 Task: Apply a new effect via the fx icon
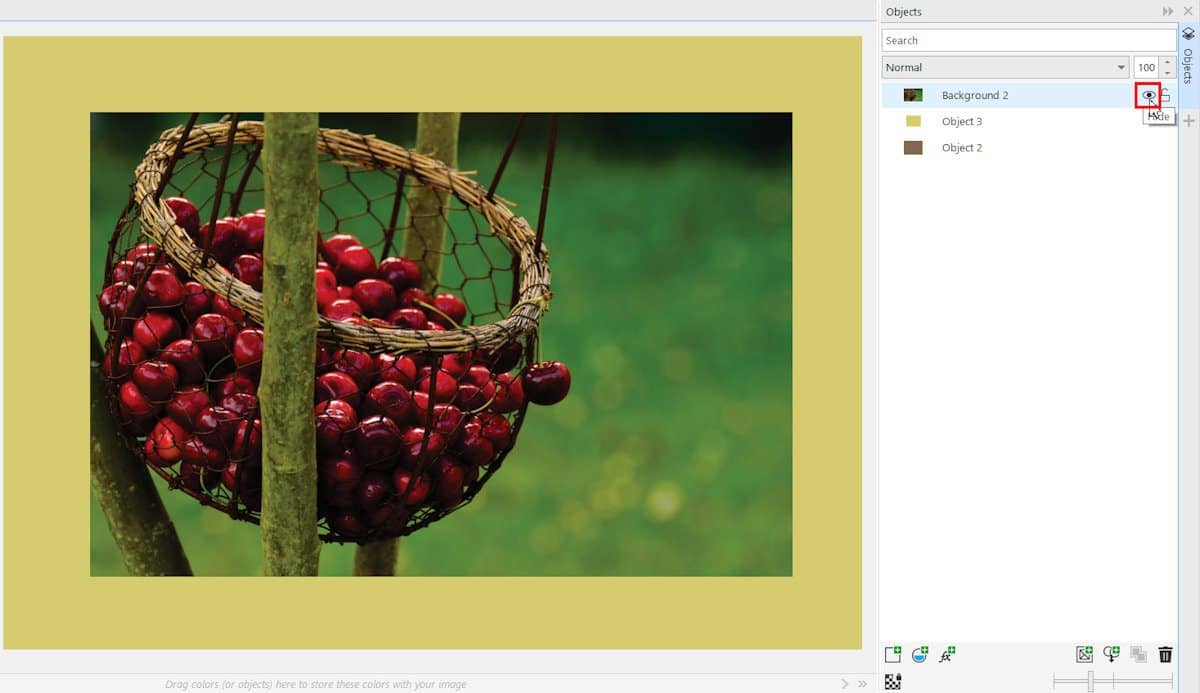point(947,653)
